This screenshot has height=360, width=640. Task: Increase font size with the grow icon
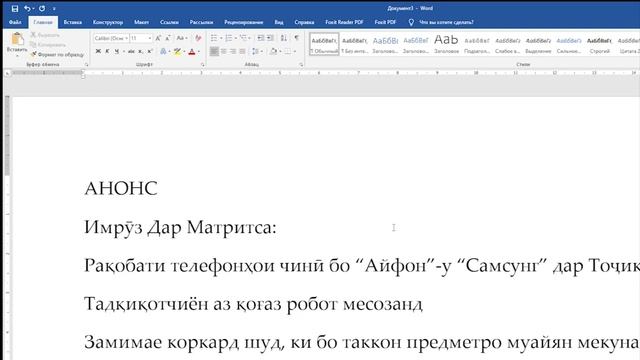point(158,38)
